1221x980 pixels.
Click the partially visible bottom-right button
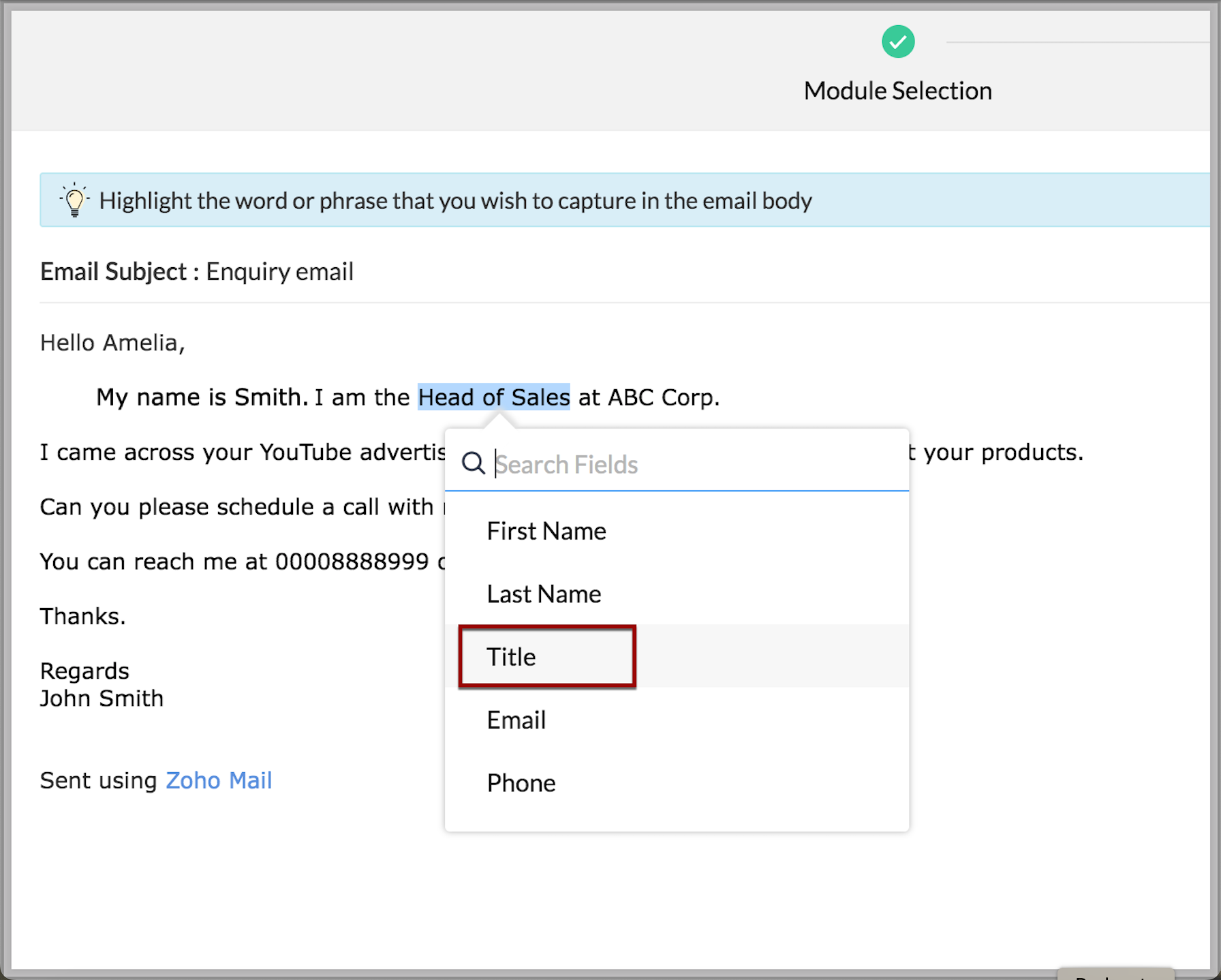click(1115, 973)
